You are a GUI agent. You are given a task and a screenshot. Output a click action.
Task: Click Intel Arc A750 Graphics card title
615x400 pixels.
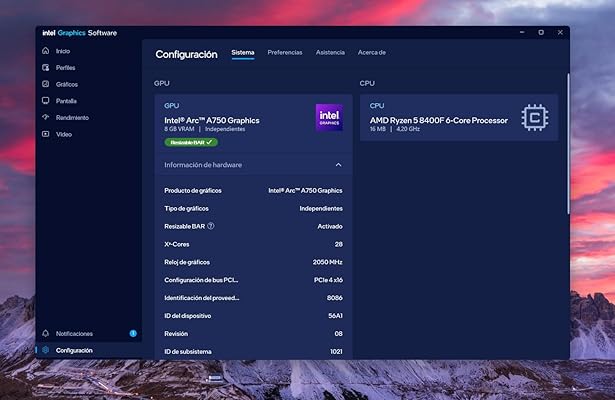tap(212, 120)
